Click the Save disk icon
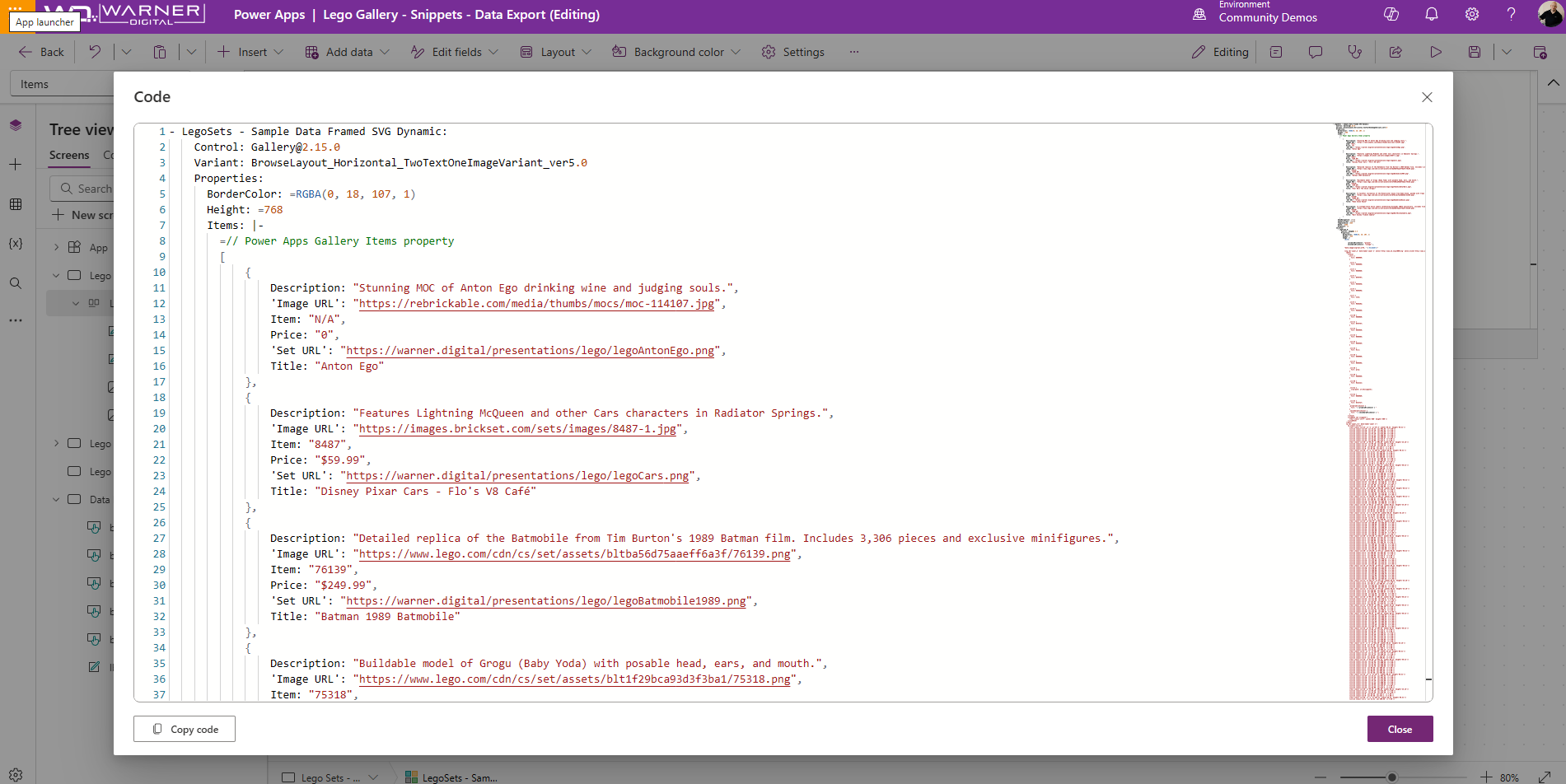Viewport: 1566px width, 784px height. pos(1475,52)
